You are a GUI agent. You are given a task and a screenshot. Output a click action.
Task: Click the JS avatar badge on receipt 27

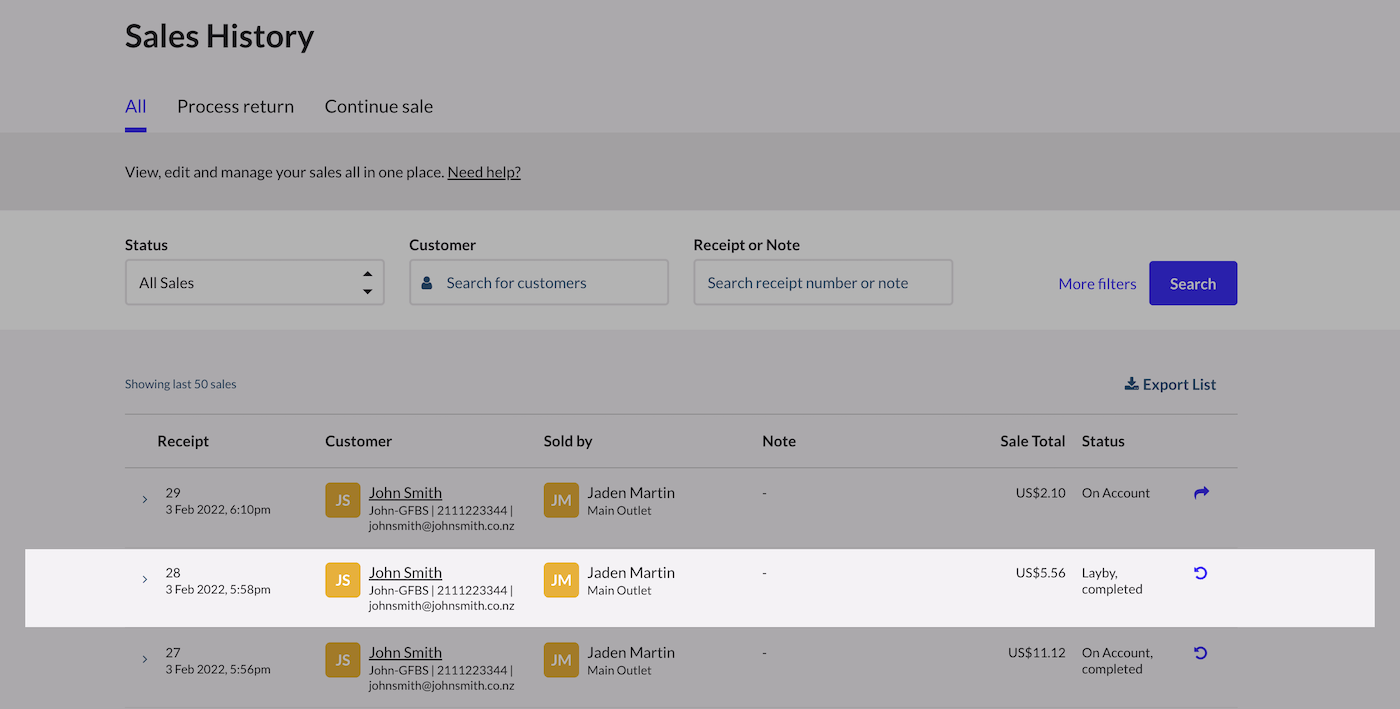[342, 659]
